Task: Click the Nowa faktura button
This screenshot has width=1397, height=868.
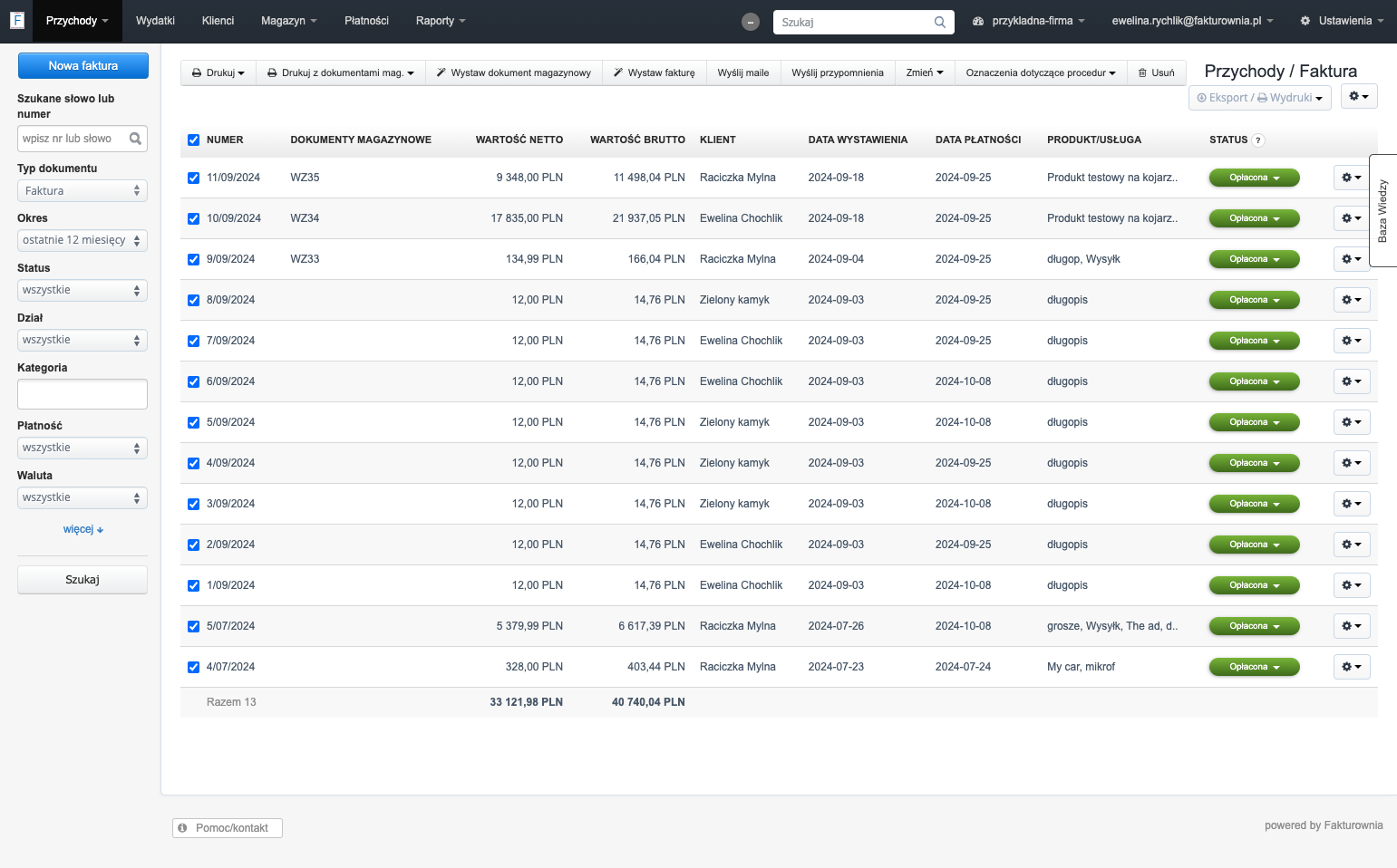Action: click(x=83, y=65)
